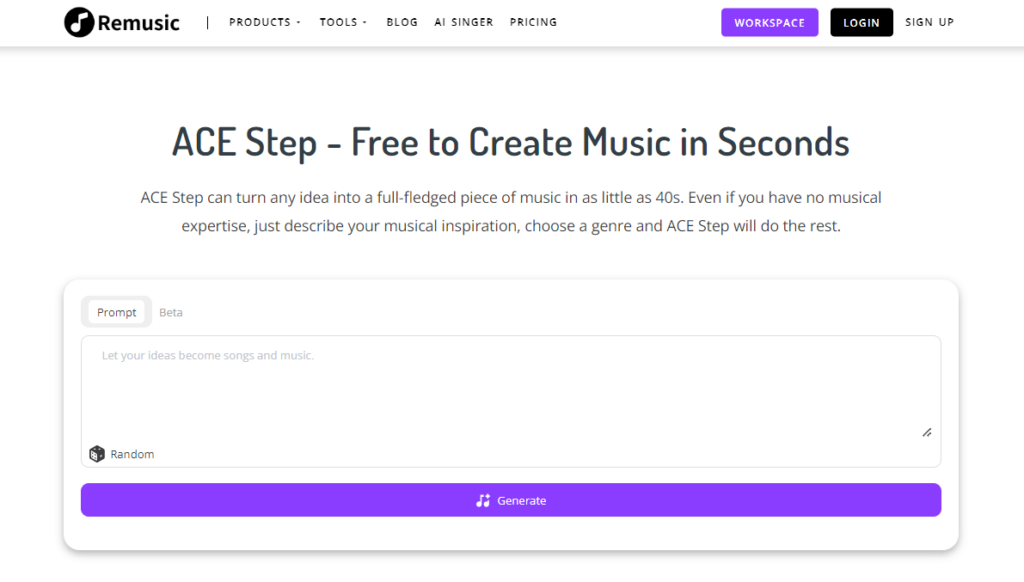Open the Products menu
This screenshot has width=1024, height=582.
point(260,21)
